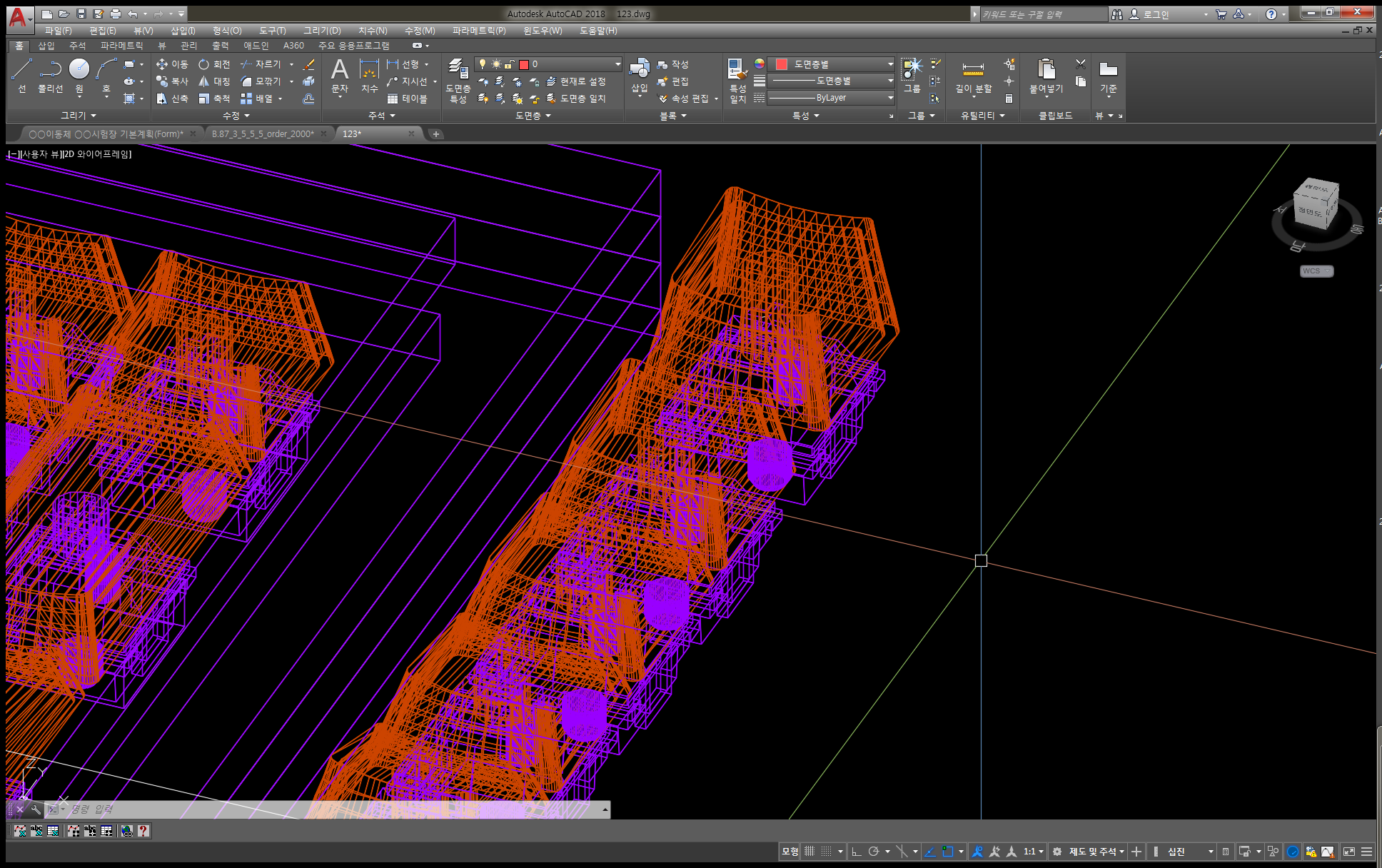Click the red layer color swatch
The image size is (1382, 868).
tap(524, 64)
